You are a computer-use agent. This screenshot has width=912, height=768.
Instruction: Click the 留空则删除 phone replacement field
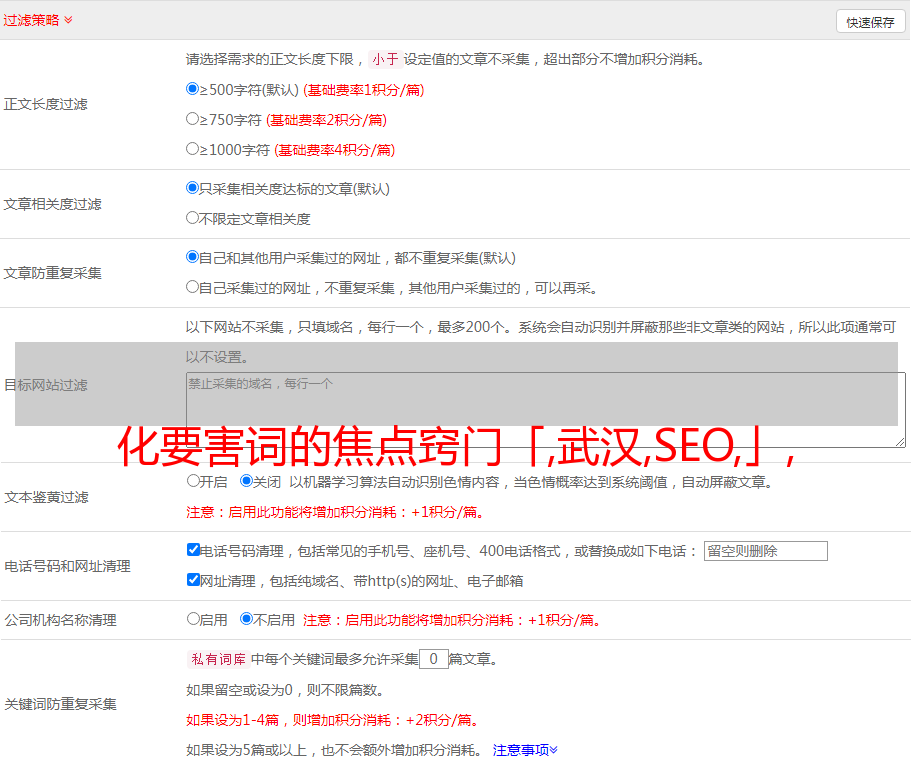point(765,551)
